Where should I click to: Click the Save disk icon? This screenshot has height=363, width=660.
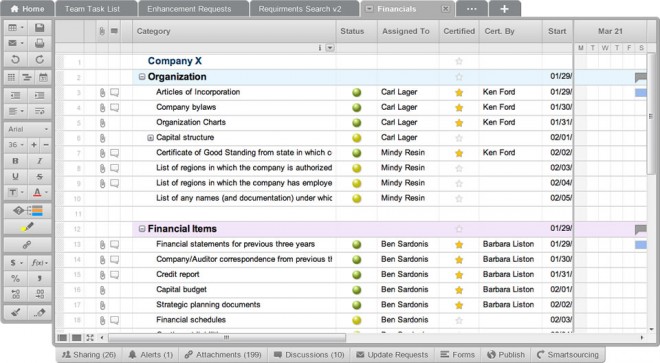[x=40, y=28]
